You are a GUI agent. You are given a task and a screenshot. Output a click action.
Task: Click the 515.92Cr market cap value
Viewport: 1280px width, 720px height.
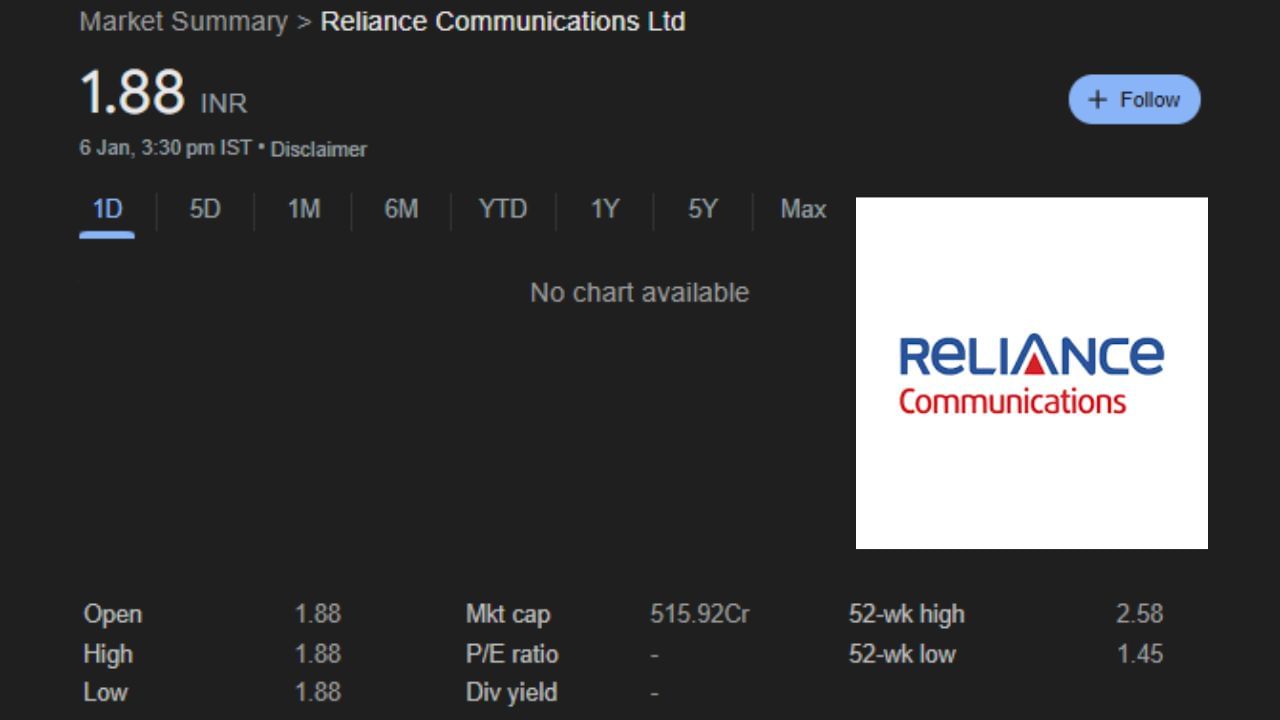700,614
